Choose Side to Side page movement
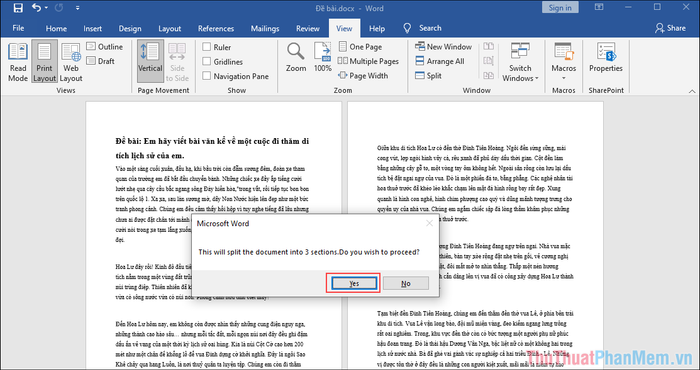Screen dimensions: 700x370 pyautogui.click(x=177, y=62)
